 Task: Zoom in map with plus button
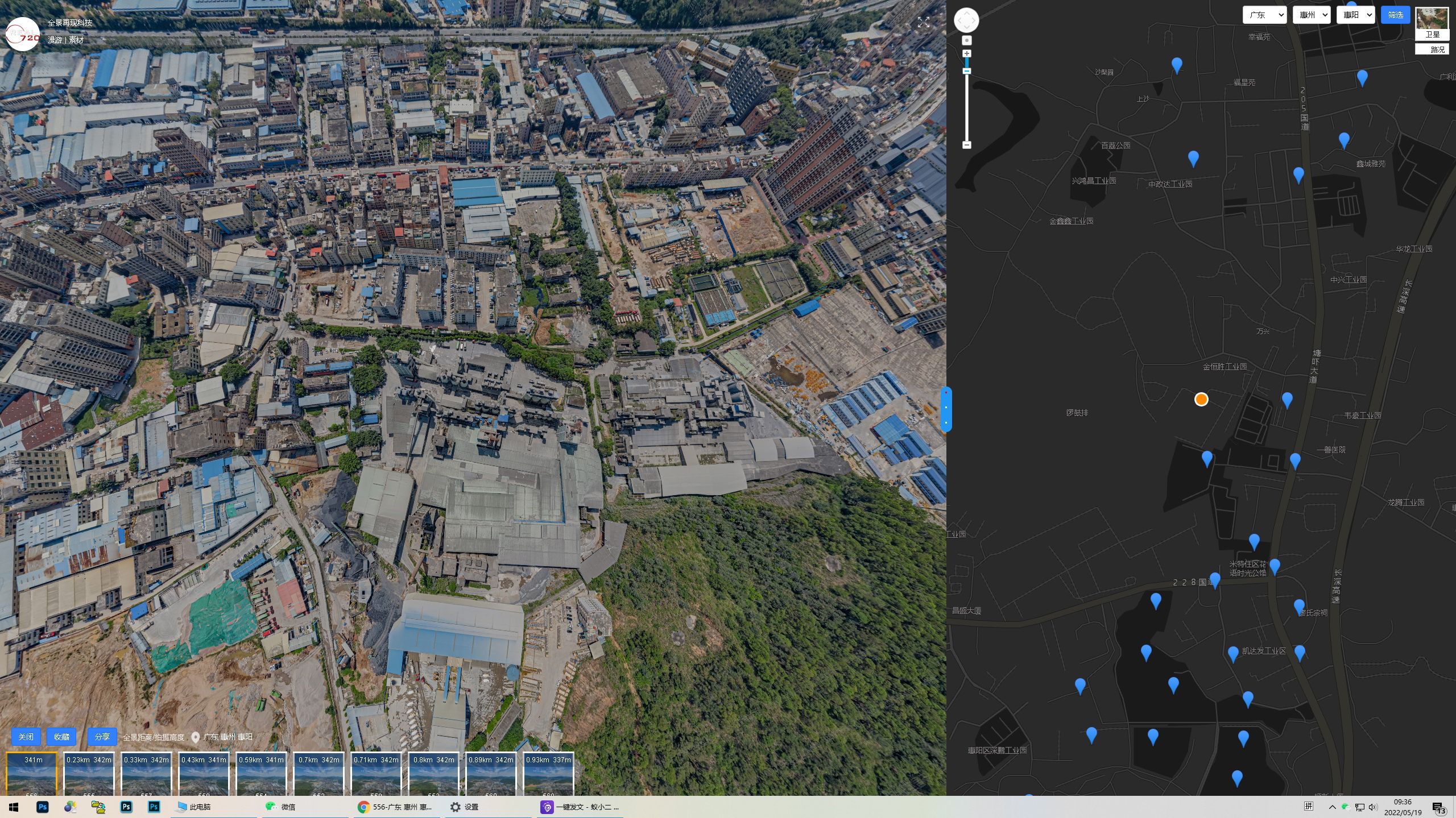966,53
